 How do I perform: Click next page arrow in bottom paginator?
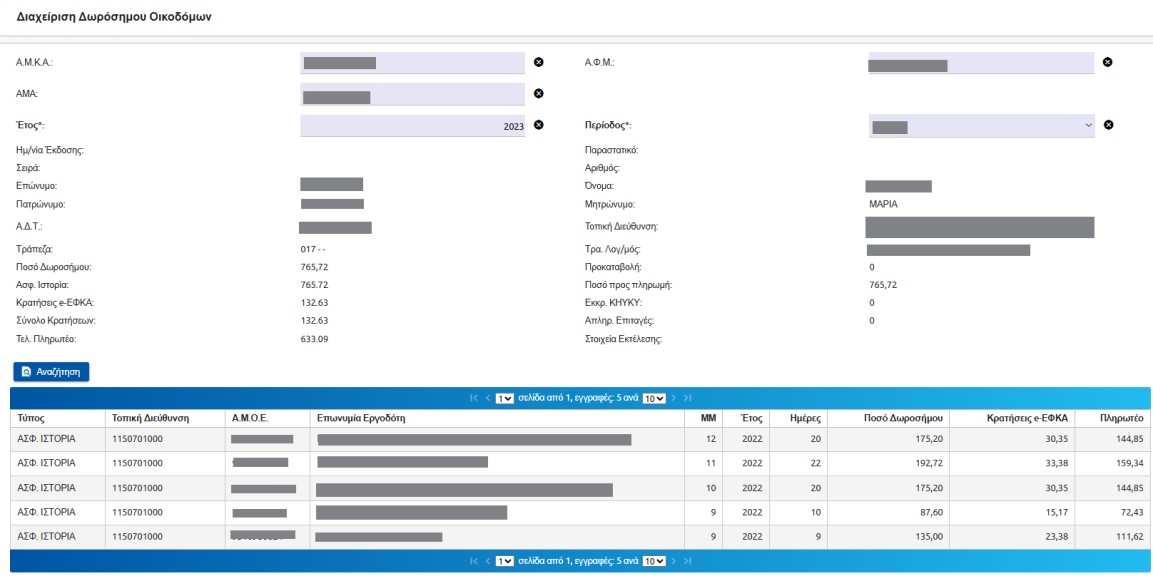point(674,562)
